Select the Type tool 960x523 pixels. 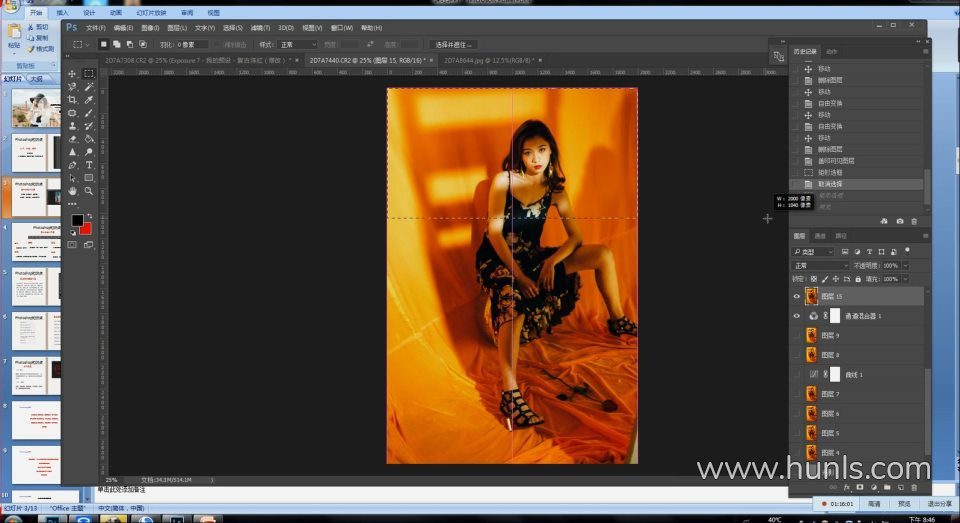[x=89, y=165]
